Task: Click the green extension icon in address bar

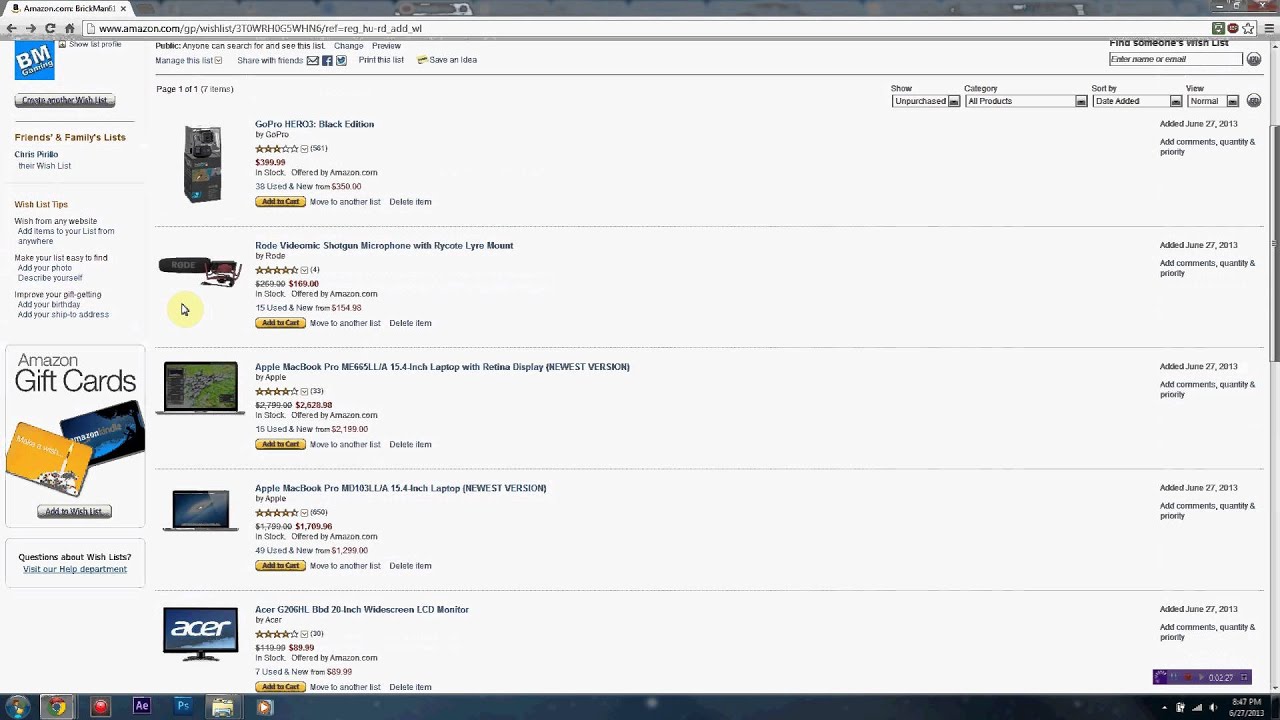Action: click(1218, 28)
